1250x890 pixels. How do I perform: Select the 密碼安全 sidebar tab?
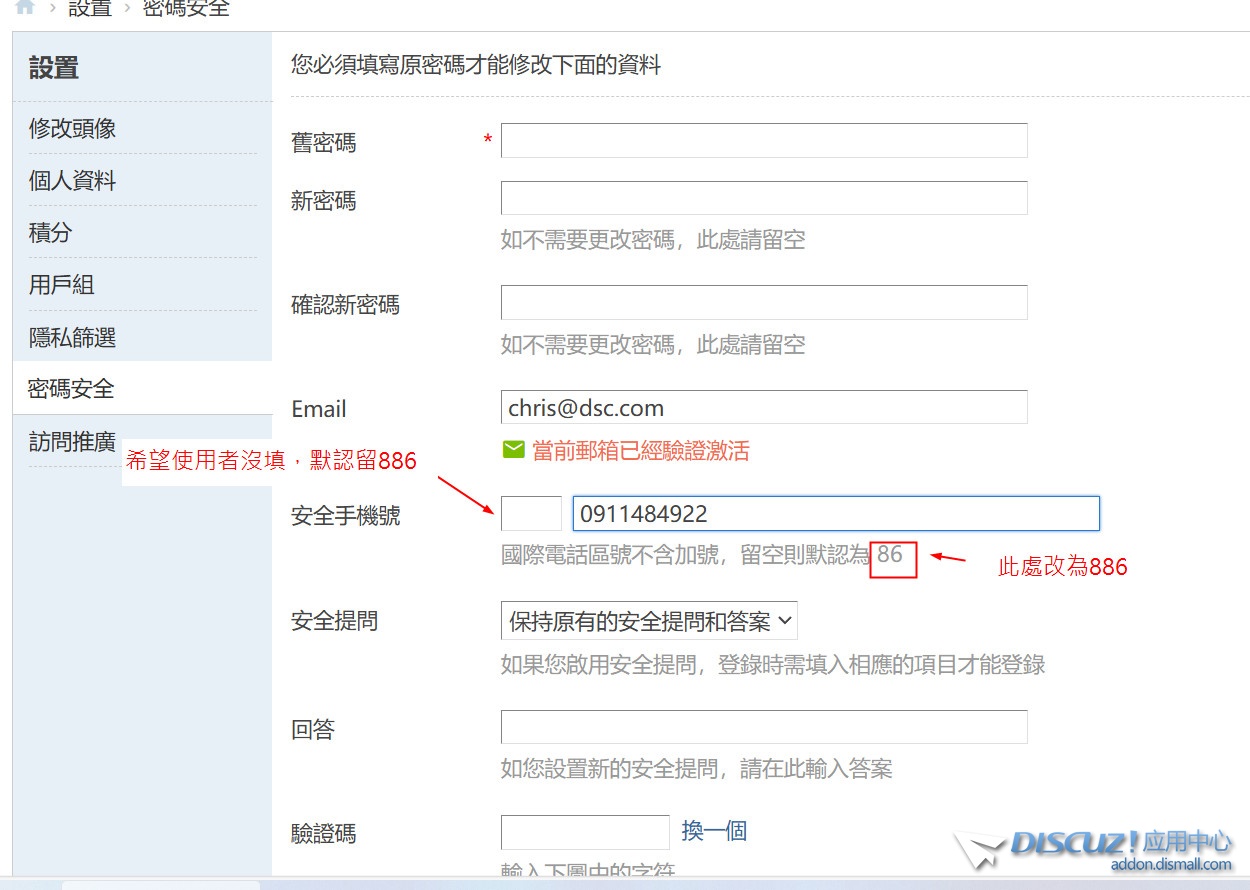pos(71,389)
